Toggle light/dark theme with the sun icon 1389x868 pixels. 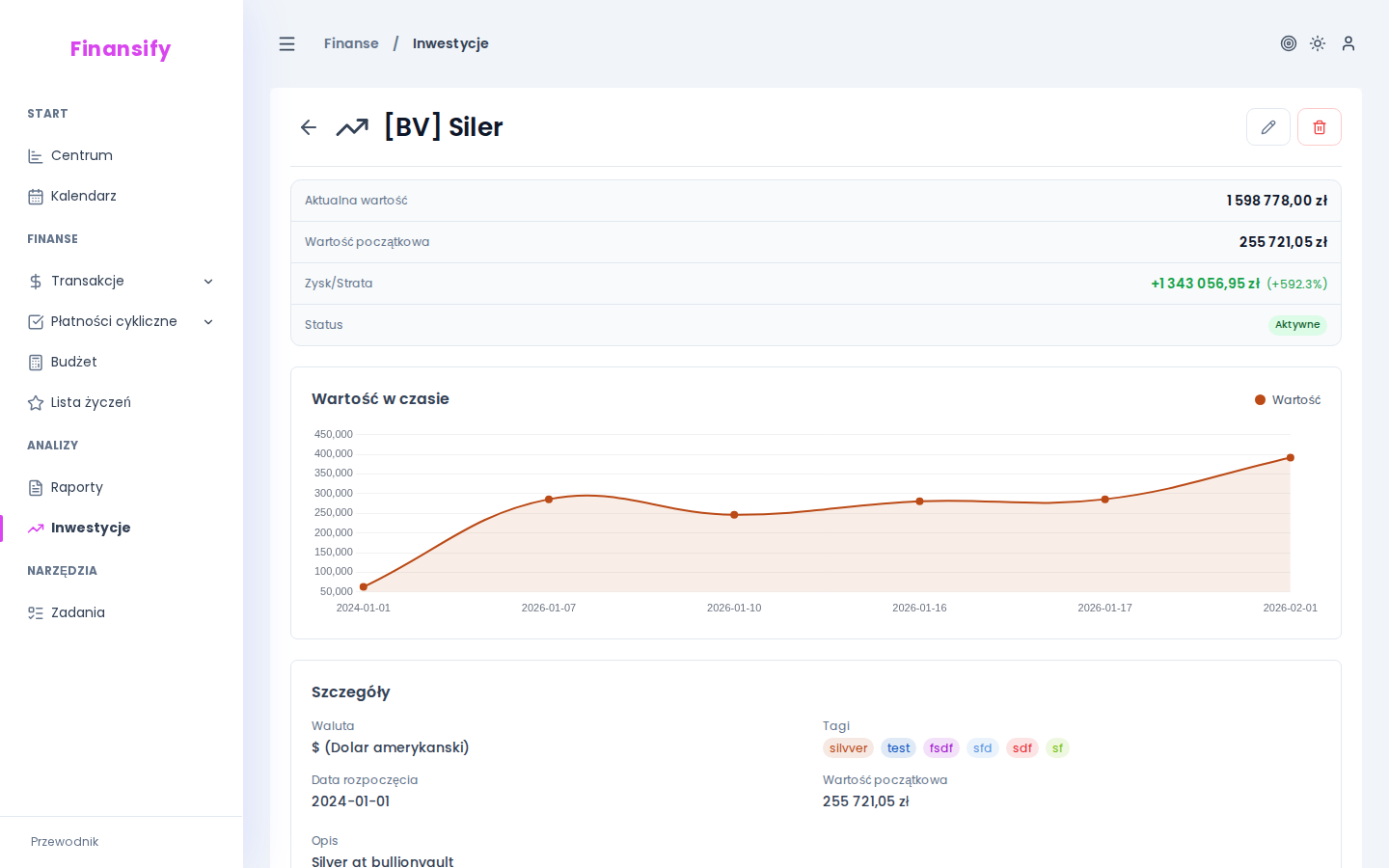tap(1318, 43)
